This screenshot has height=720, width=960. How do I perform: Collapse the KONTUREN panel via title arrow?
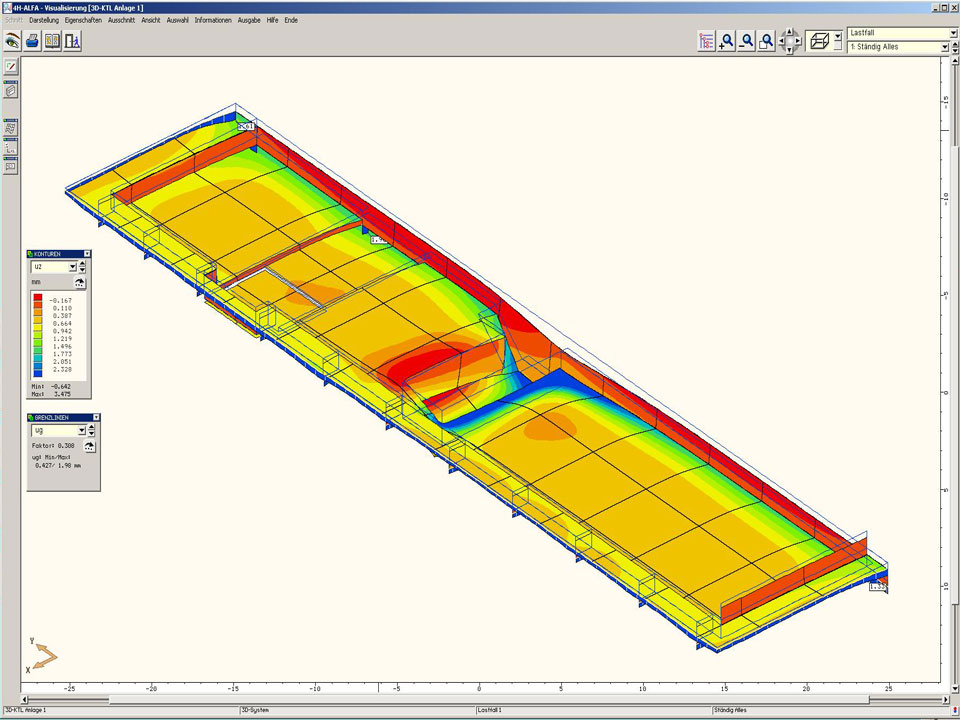[87, 254]
